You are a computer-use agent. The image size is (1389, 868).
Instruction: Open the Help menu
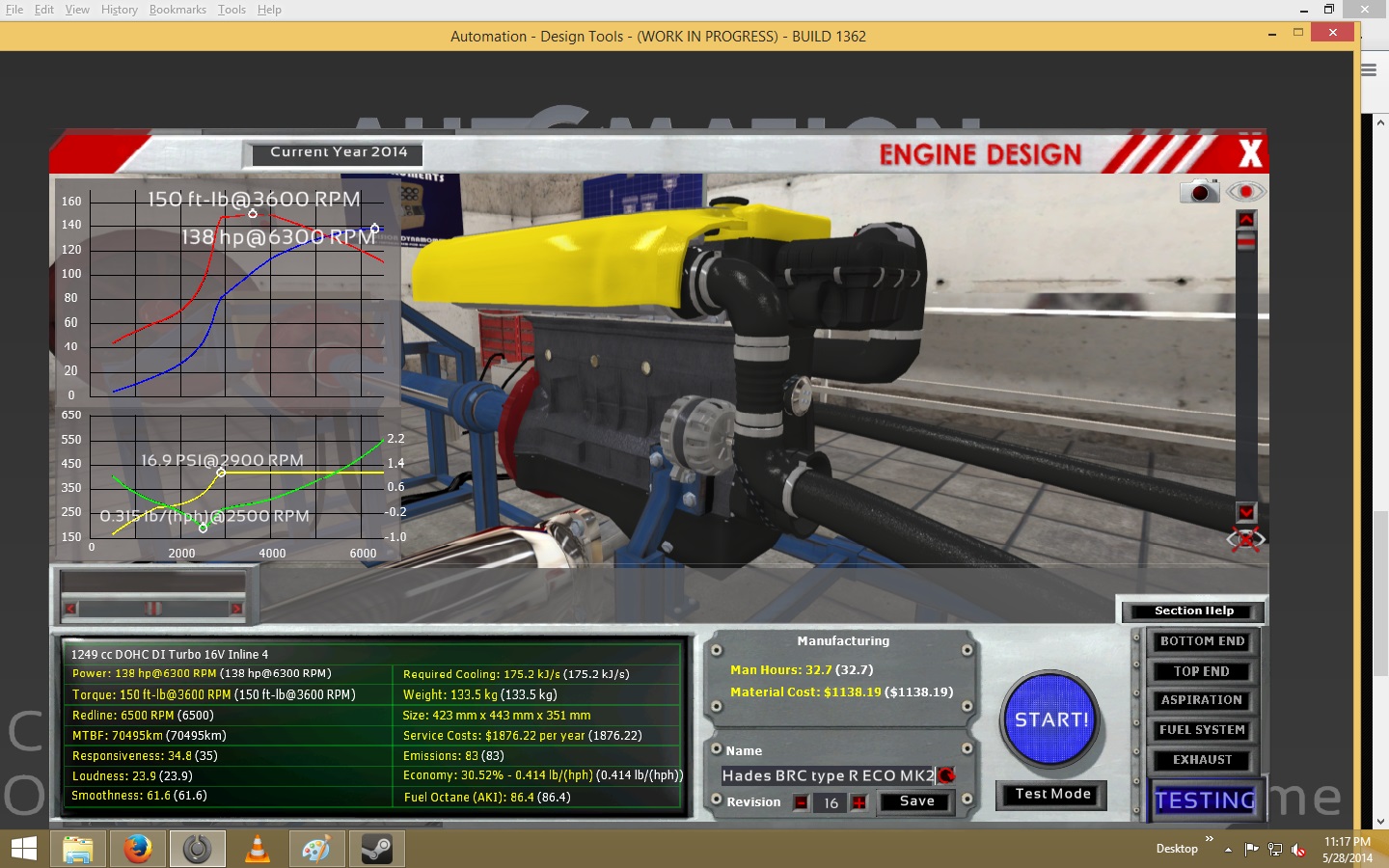pyautogui.click(x=269, y=10)
